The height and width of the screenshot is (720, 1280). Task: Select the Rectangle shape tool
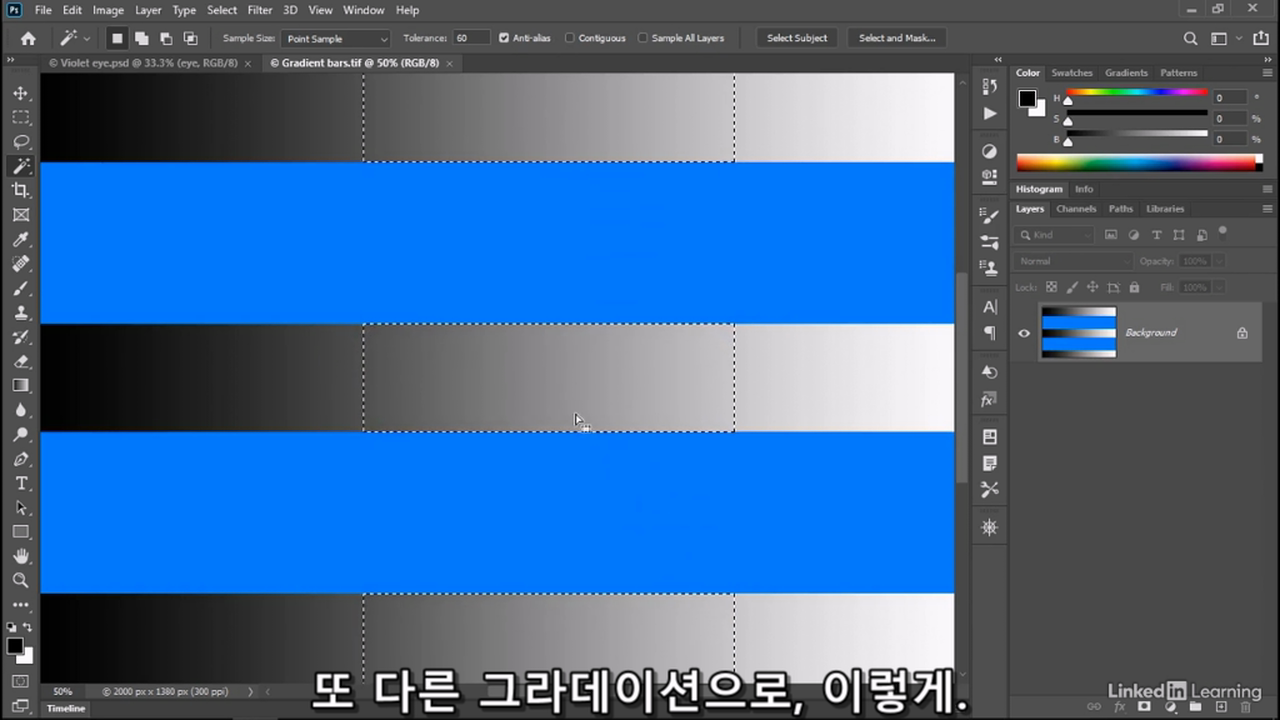pos(21,532)
